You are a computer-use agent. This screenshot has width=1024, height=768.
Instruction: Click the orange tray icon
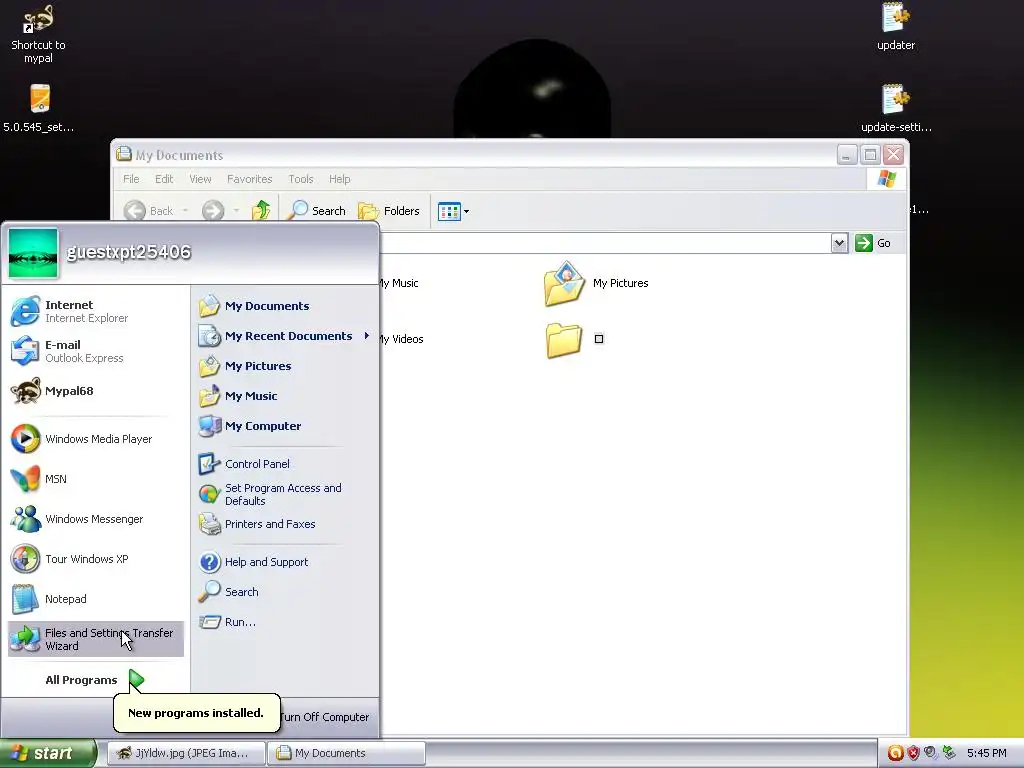point(895,753)
